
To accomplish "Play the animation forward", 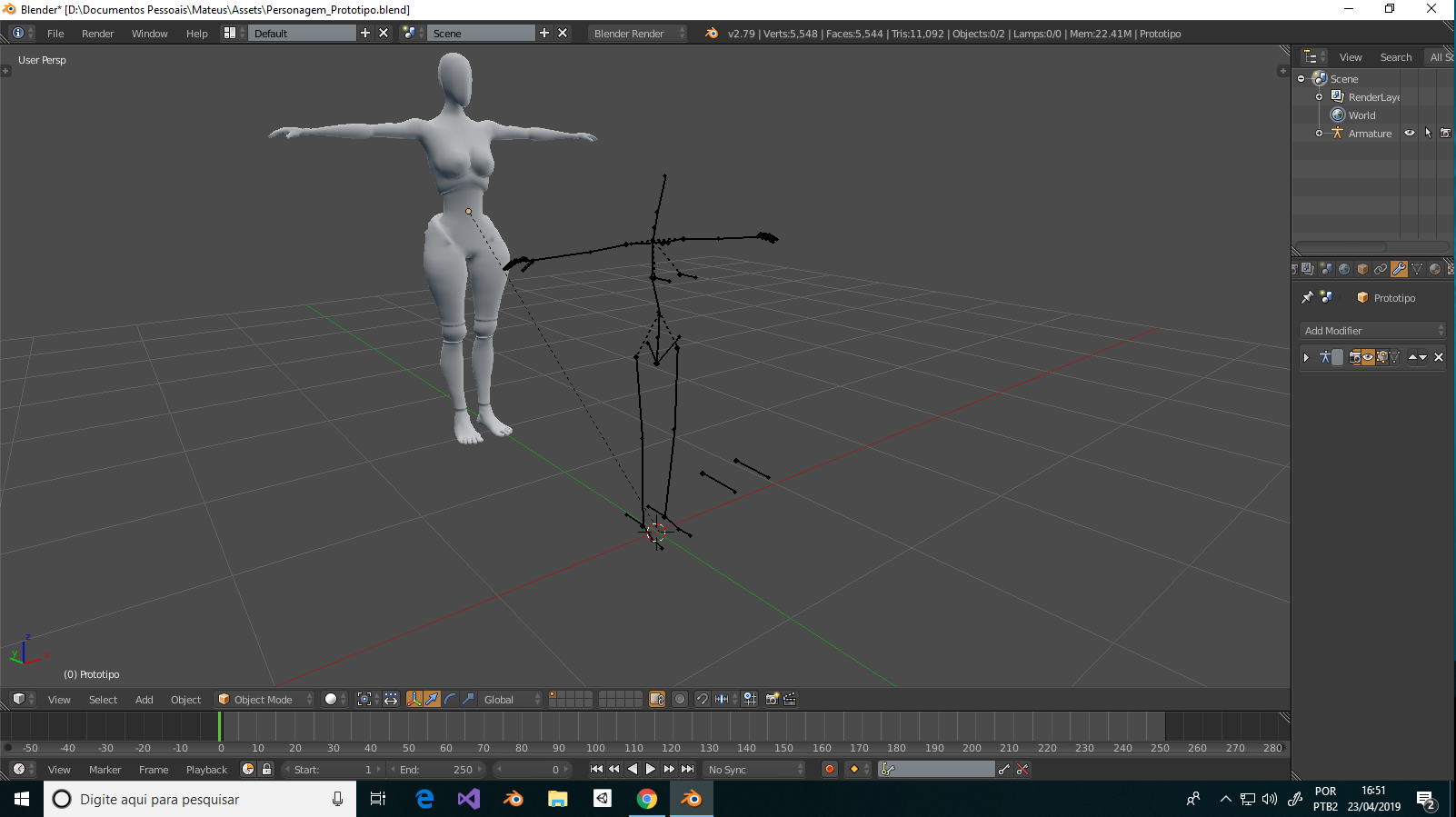I will point(651,769).
